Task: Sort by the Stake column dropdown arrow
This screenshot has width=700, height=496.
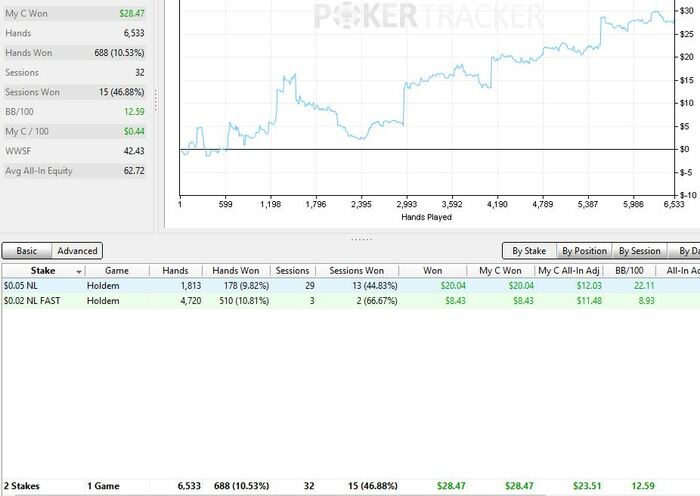Action: pos(79,271)
